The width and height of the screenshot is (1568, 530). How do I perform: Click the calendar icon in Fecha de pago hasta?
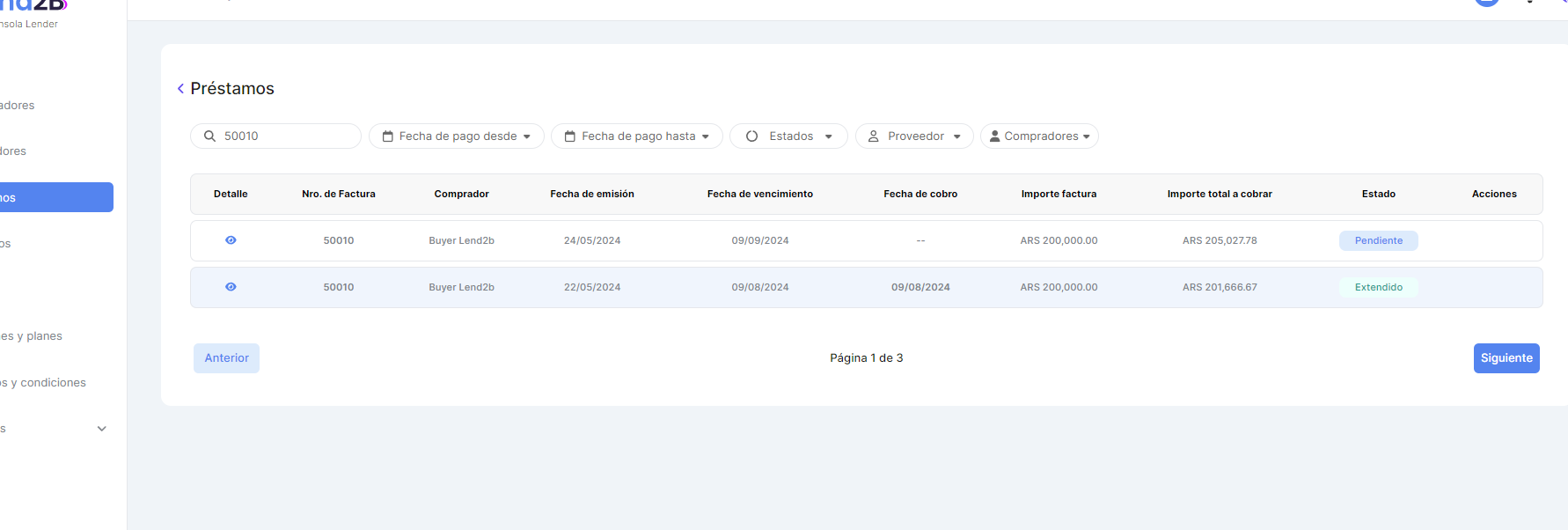click(569, 136)
